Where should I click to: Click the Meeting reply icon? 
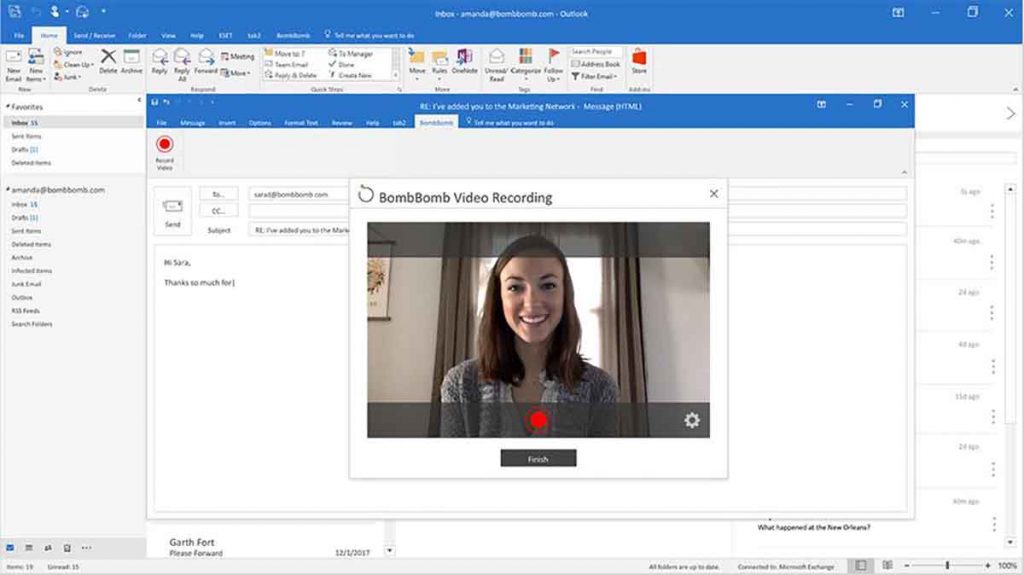pos(238,57)
